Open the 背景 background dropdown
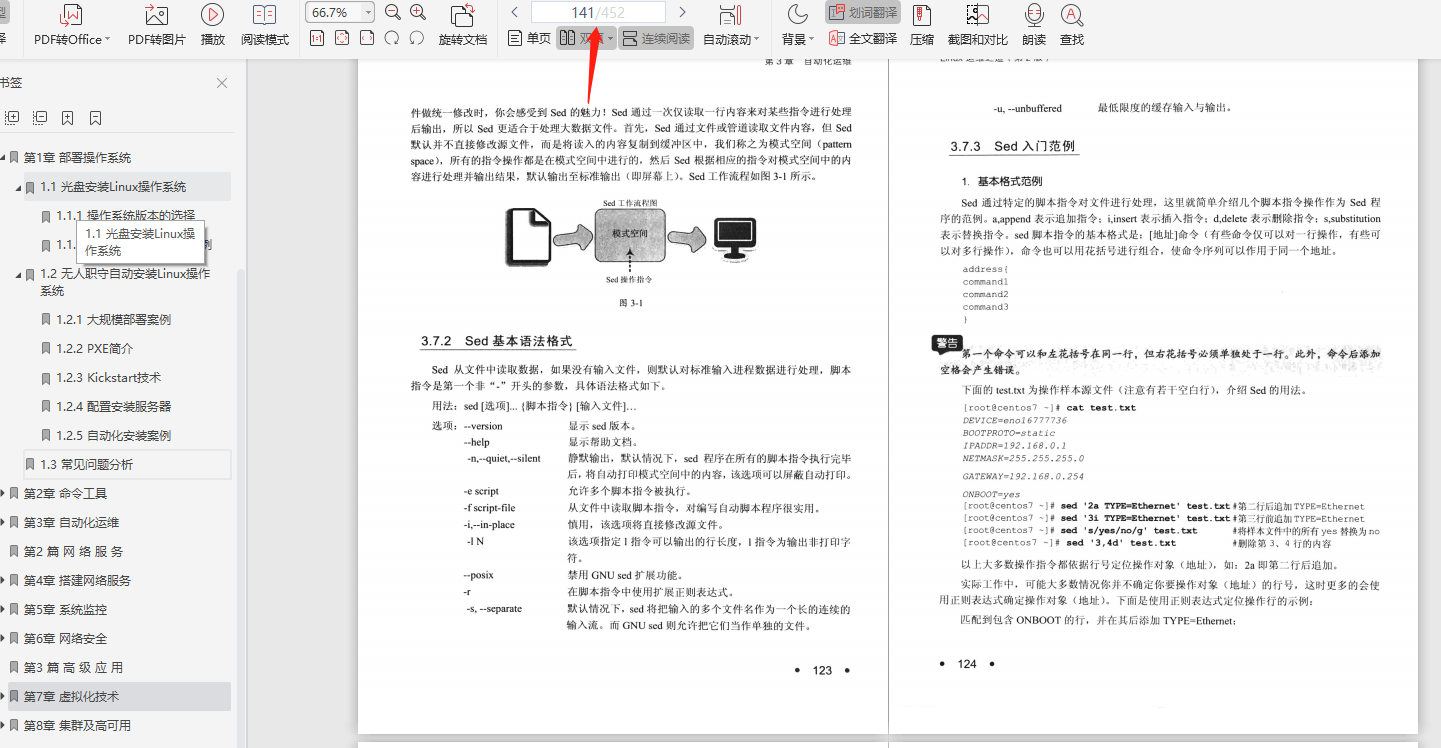This screenshot has width=1441, height=748. click(x=811, y=40)
